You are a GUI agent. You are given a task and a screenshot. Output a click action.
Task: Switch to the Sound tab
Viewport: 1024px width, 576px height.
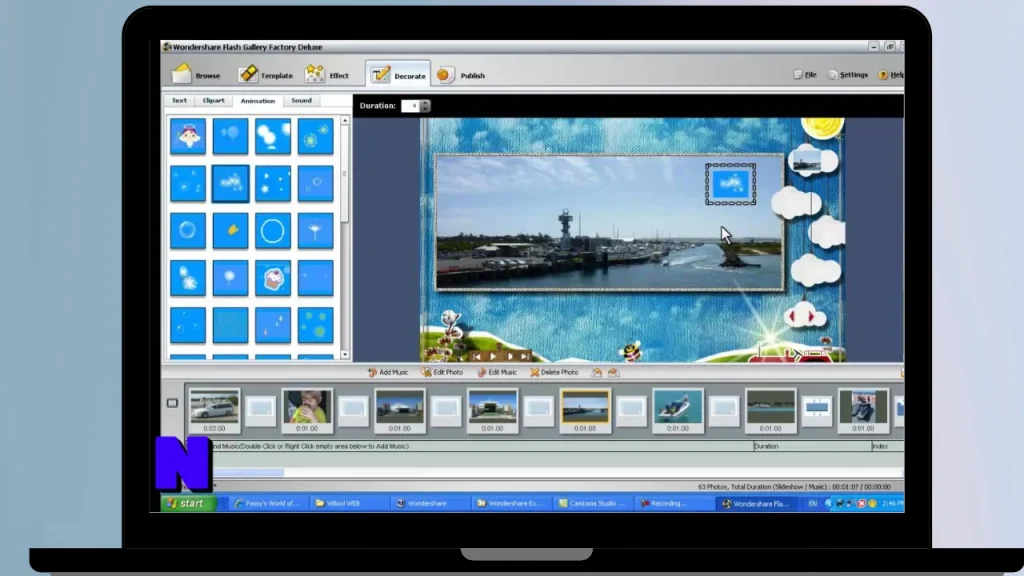[x=301, y=101]
